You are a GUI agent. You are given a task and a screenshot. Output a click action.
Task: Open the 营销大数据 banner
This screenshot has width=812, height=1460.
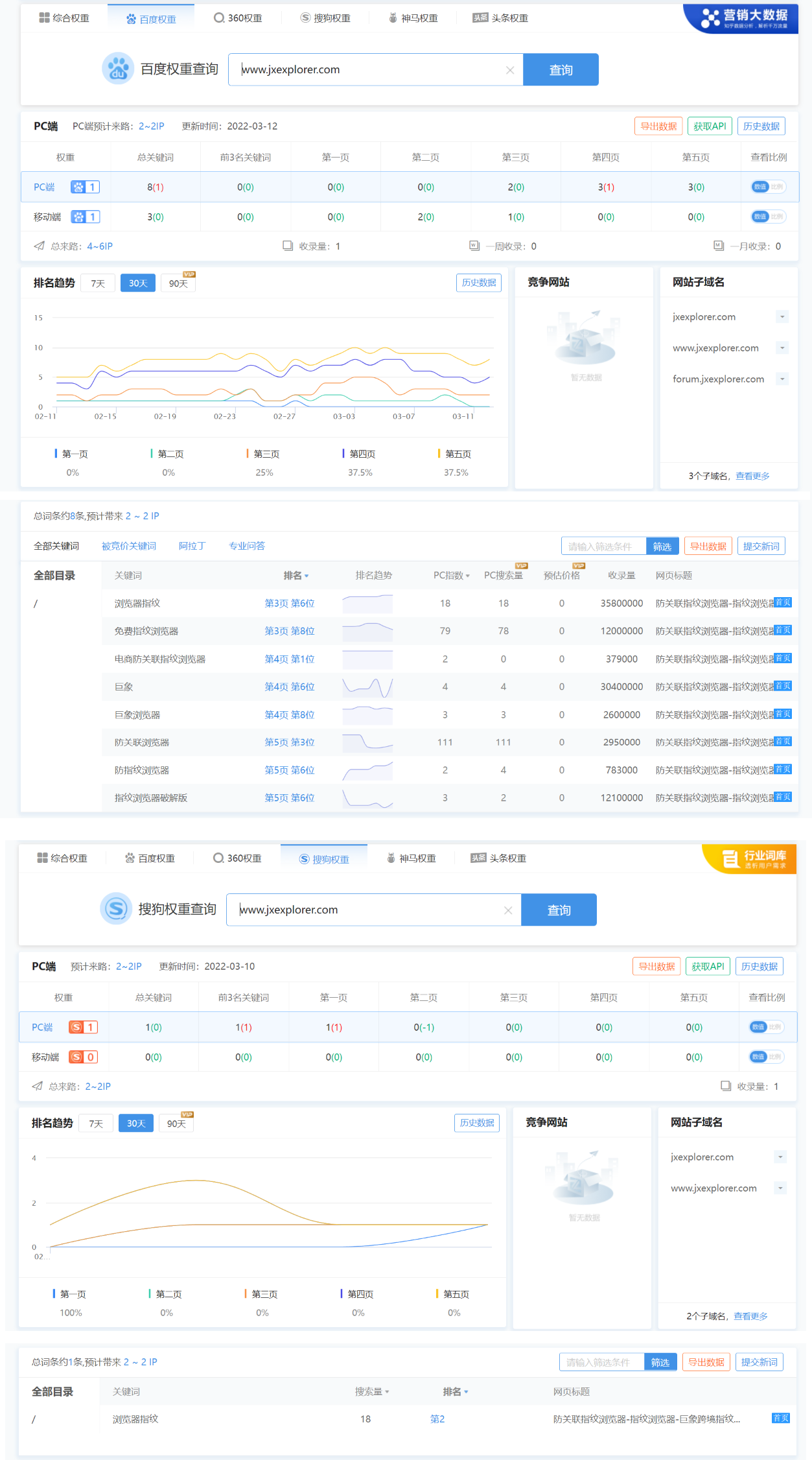741,18
